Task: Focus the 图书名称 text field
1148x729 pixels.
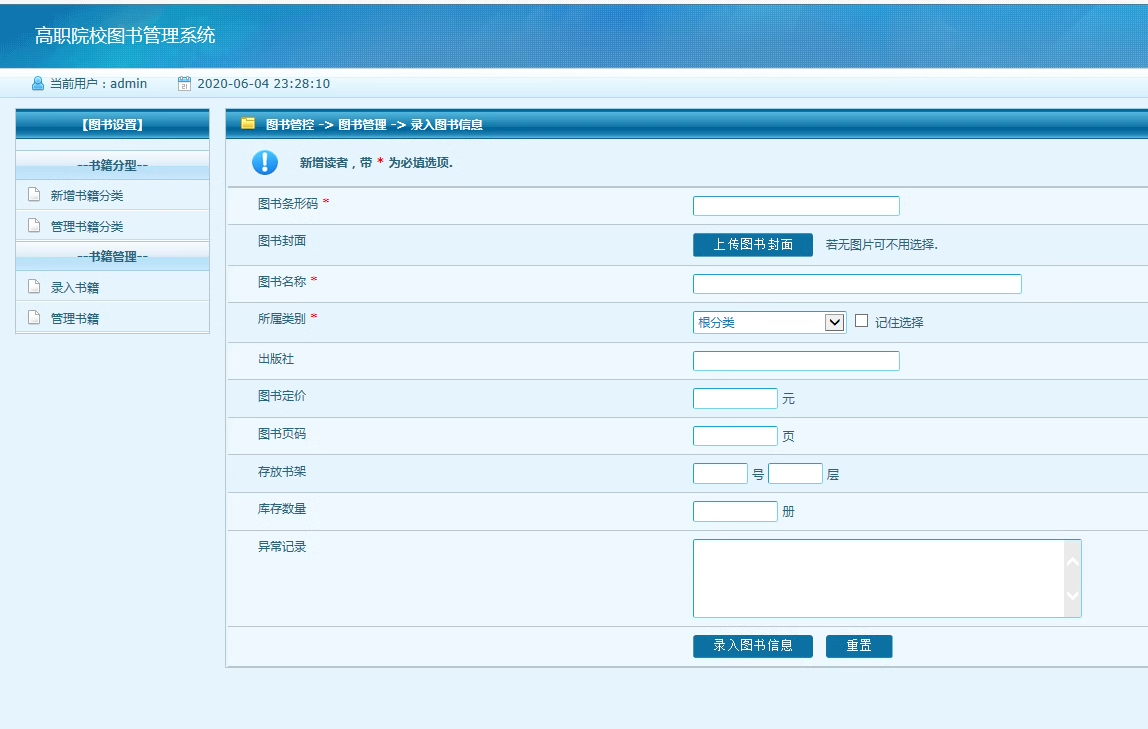Action: (x=857, y=284)
